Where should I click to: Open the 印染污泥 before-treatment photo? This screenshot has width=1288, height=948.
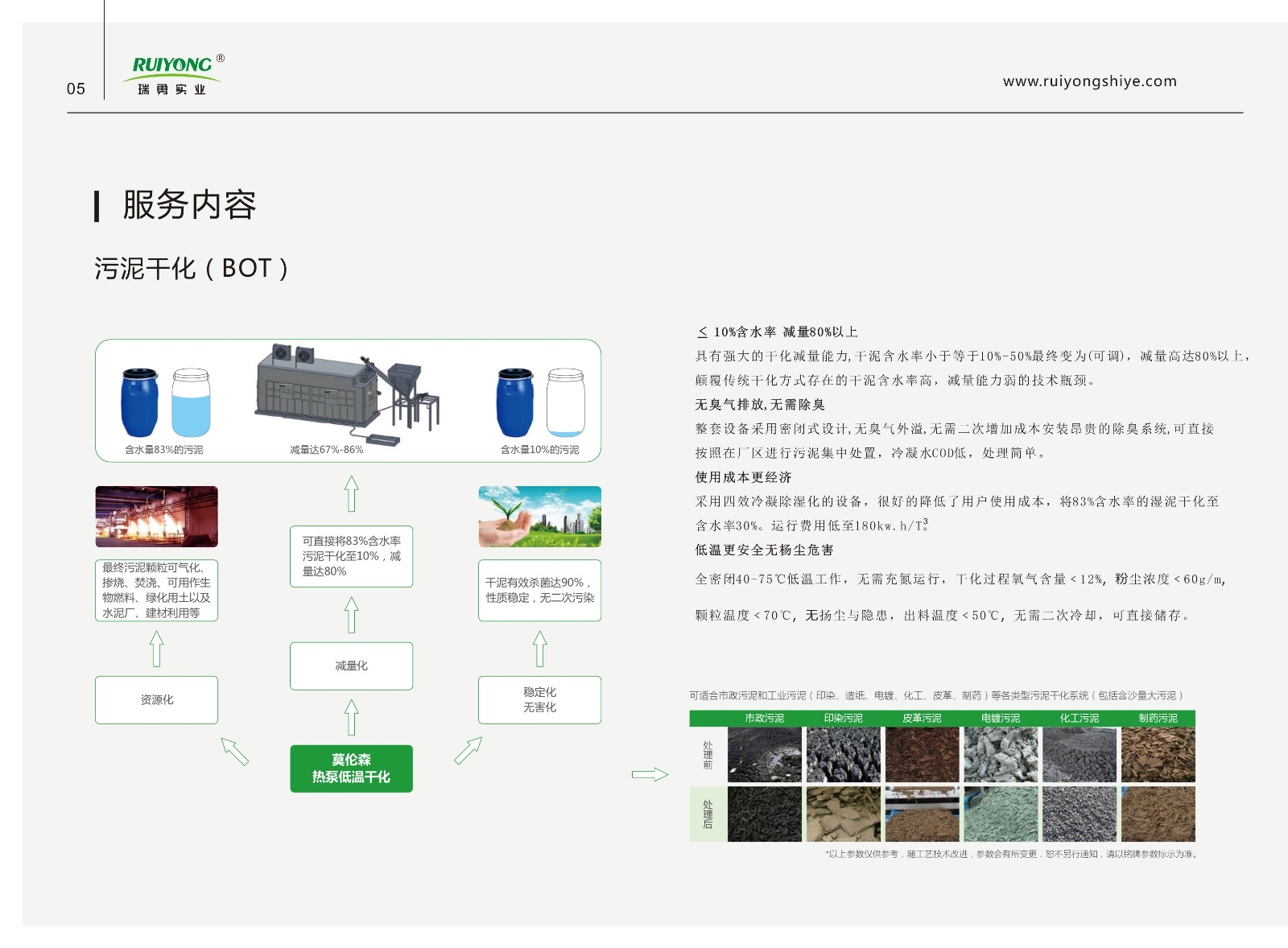click(844, 755)
